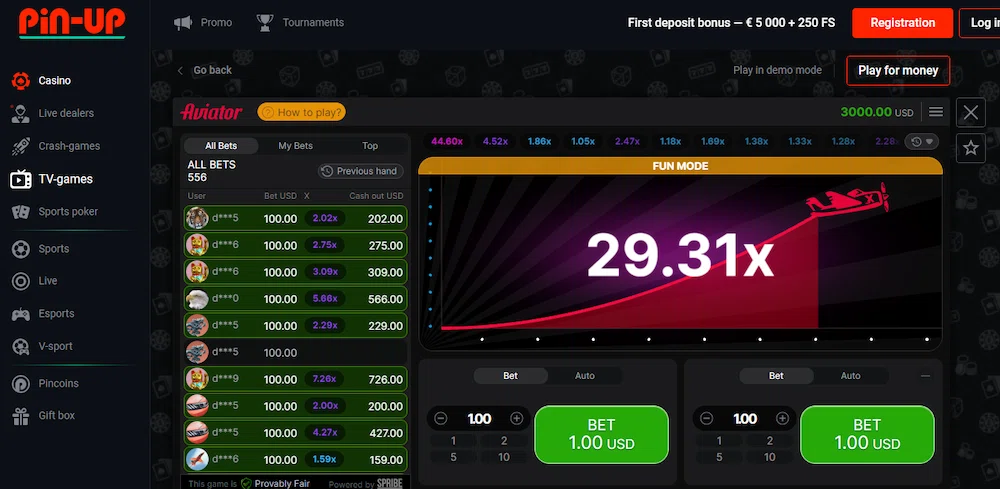Open Live dealers icon
The width and height of the screenshot is (1000, 489).
(x=20, y=113)
